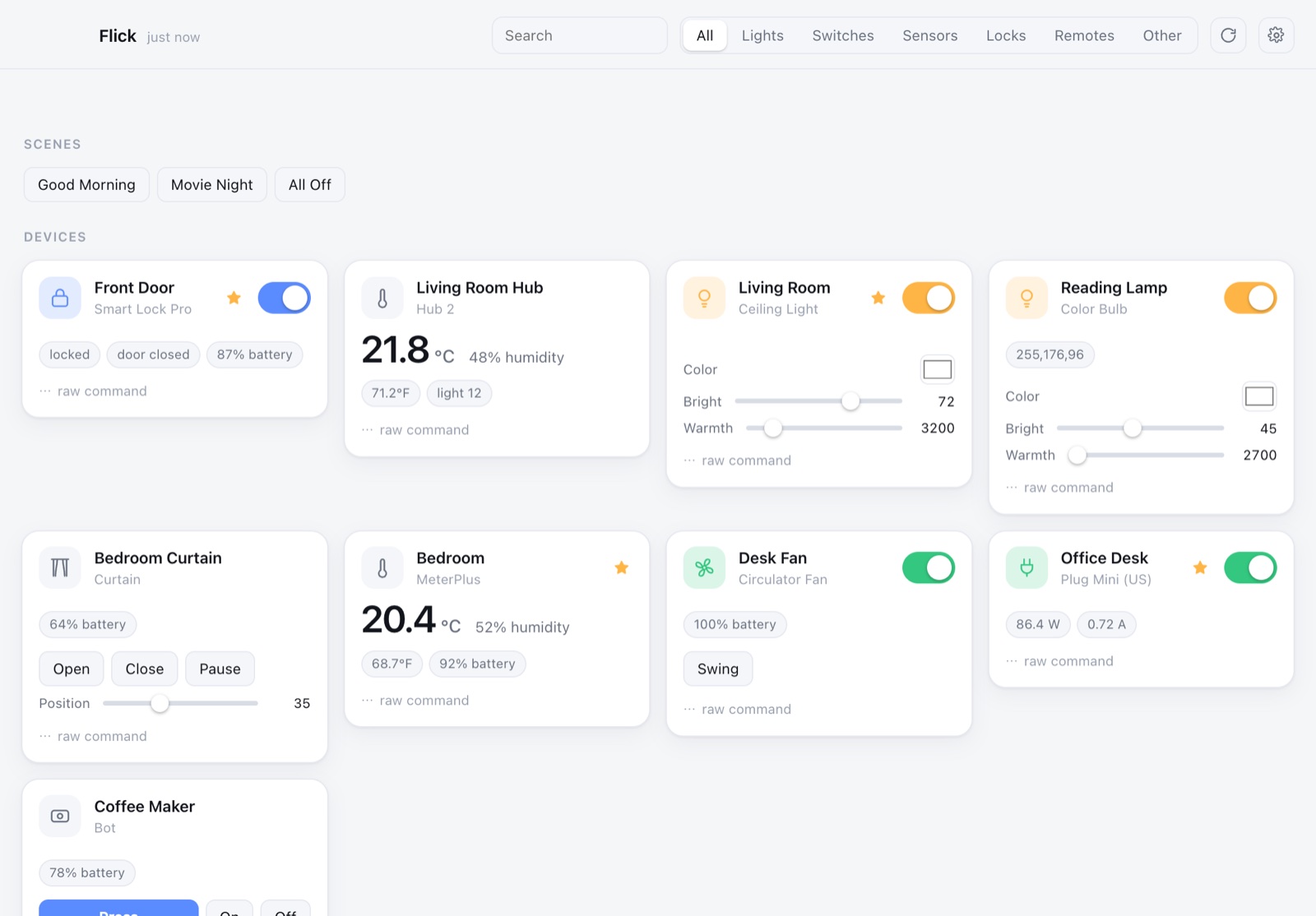
Task: Switch to the Sensors filter tab
Action: [930, 35]
